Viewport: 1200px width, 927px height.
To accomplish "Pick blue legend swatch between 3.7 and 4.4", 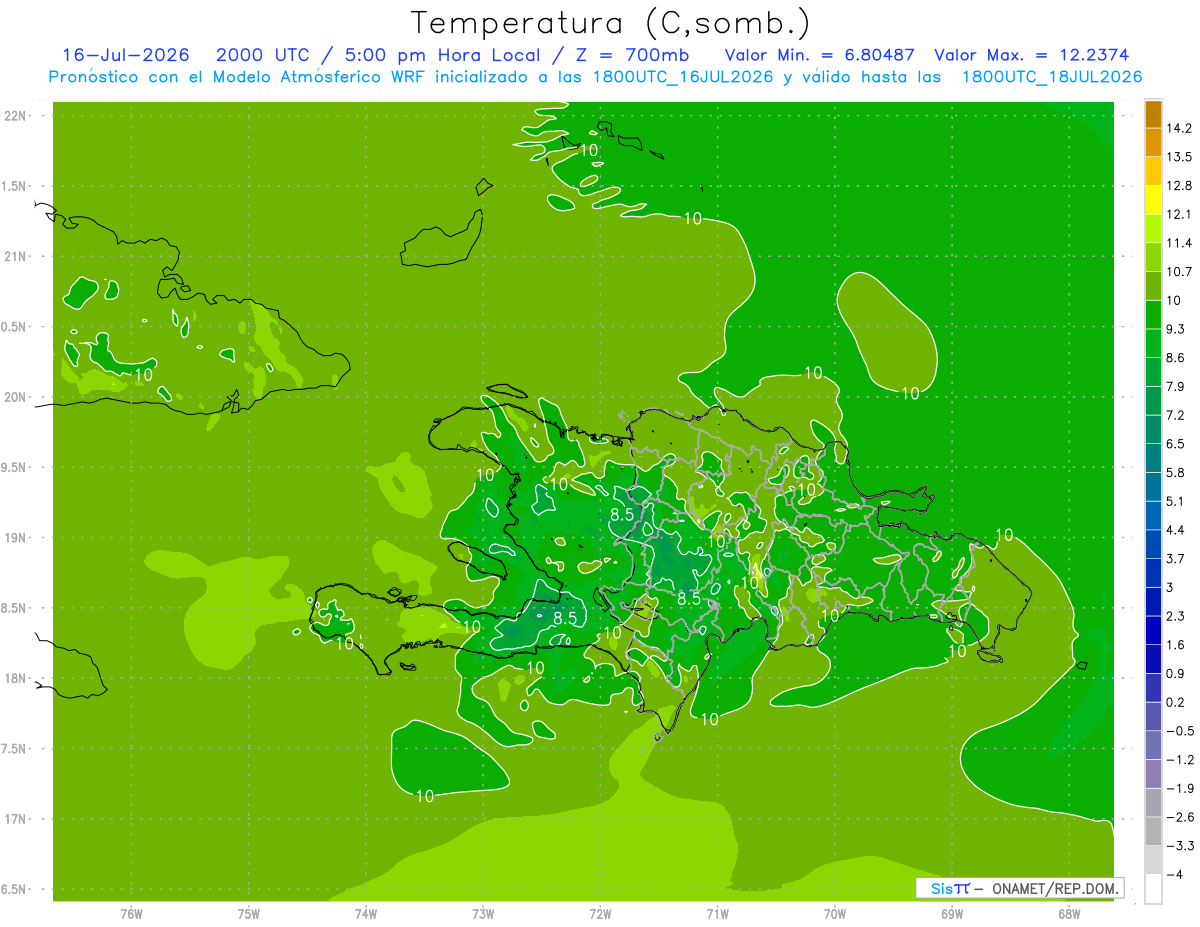I will click(x=1153, y=544).
